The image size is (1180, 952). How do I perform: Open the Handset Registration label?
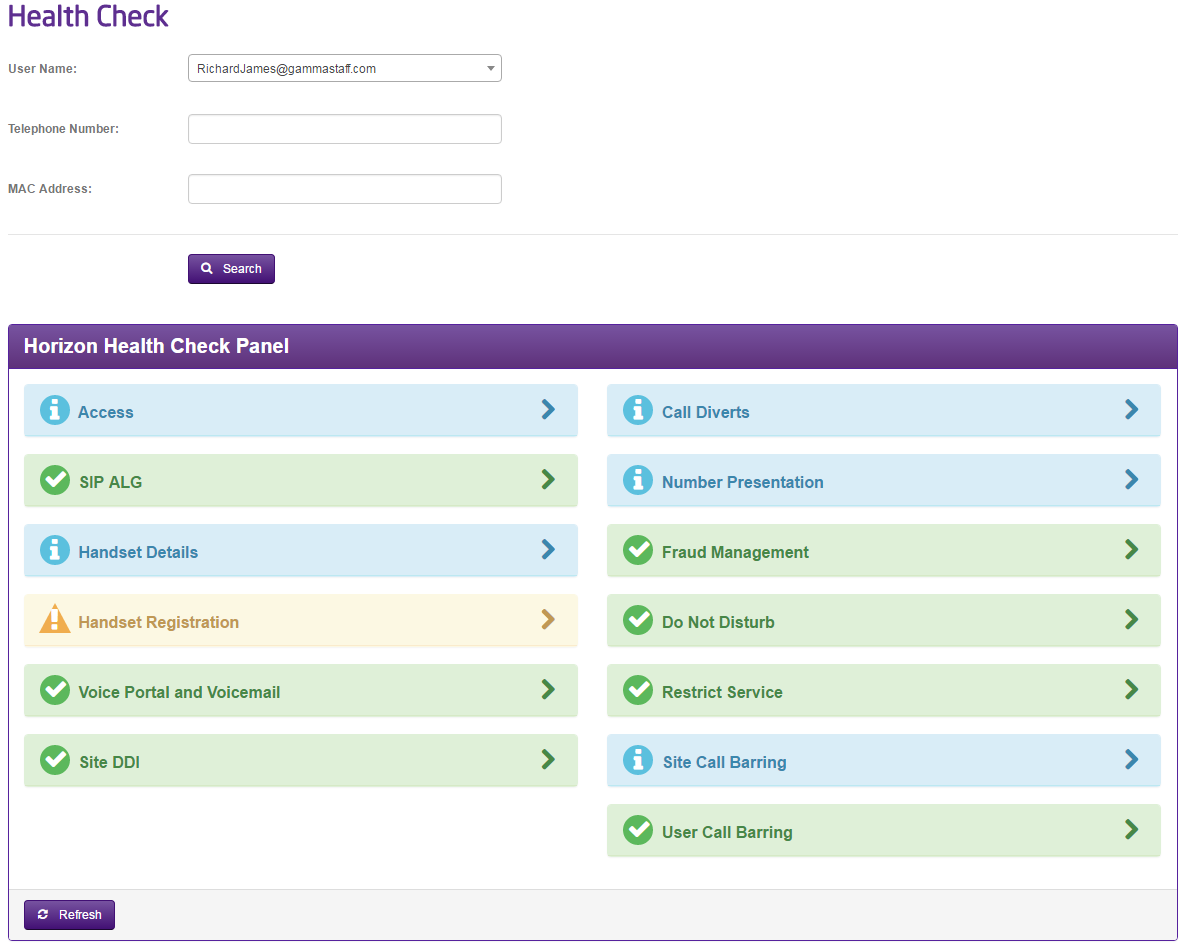[159, 622]
